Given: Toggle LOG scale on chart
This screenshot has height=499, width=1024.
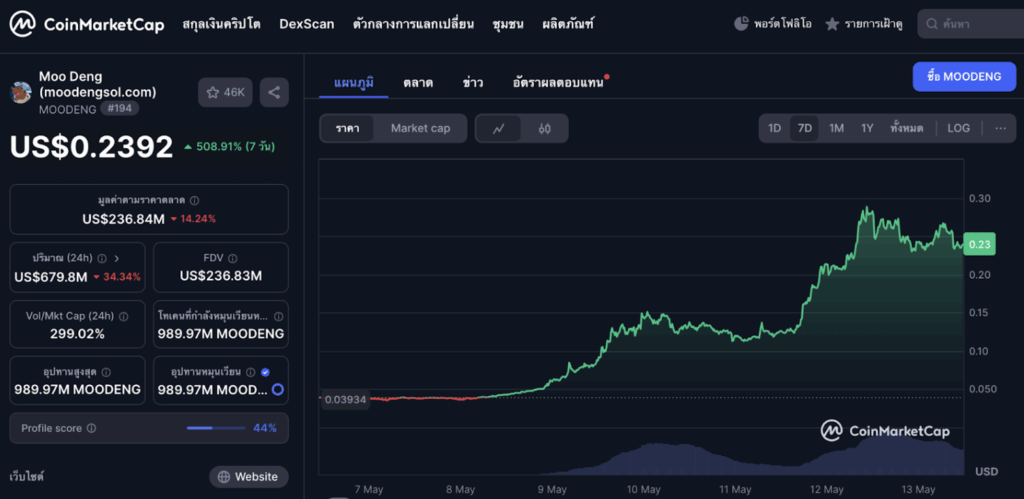Looking at the screenshot, I should pyautogui.click(x=958, y=128).
